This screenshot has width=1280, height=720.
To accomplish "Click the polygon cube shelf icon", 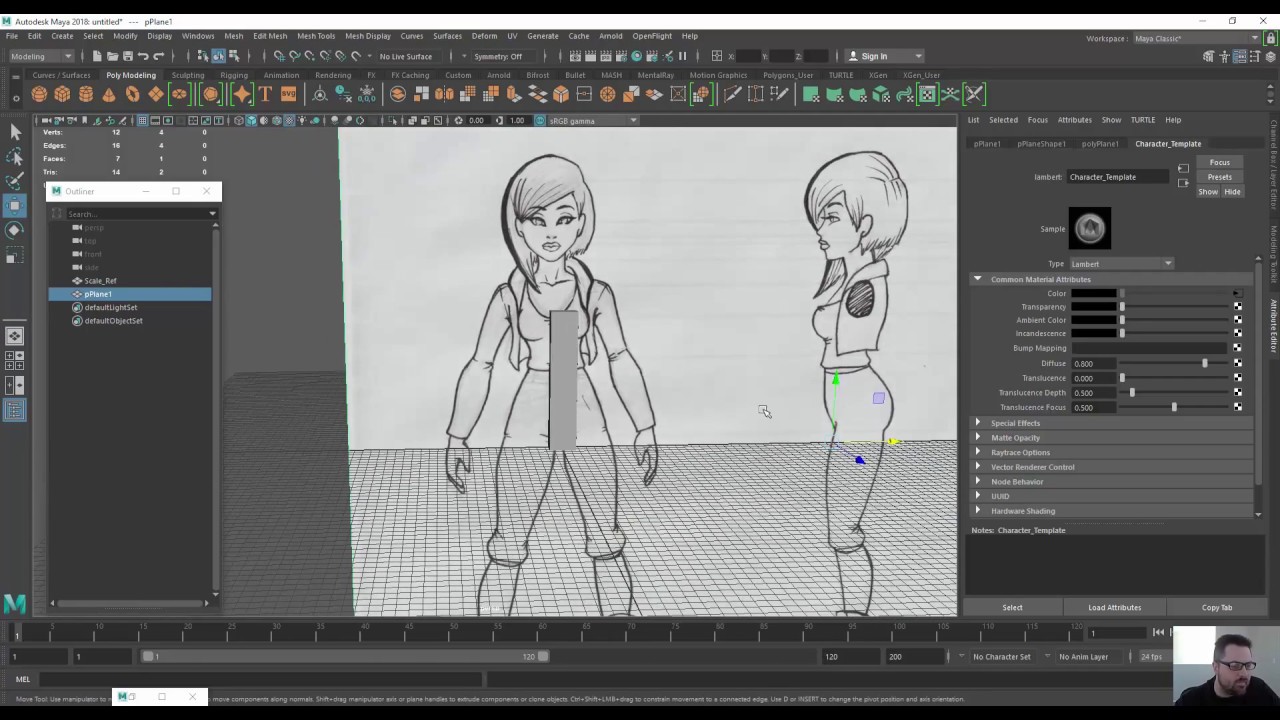I will pos(62,94).
